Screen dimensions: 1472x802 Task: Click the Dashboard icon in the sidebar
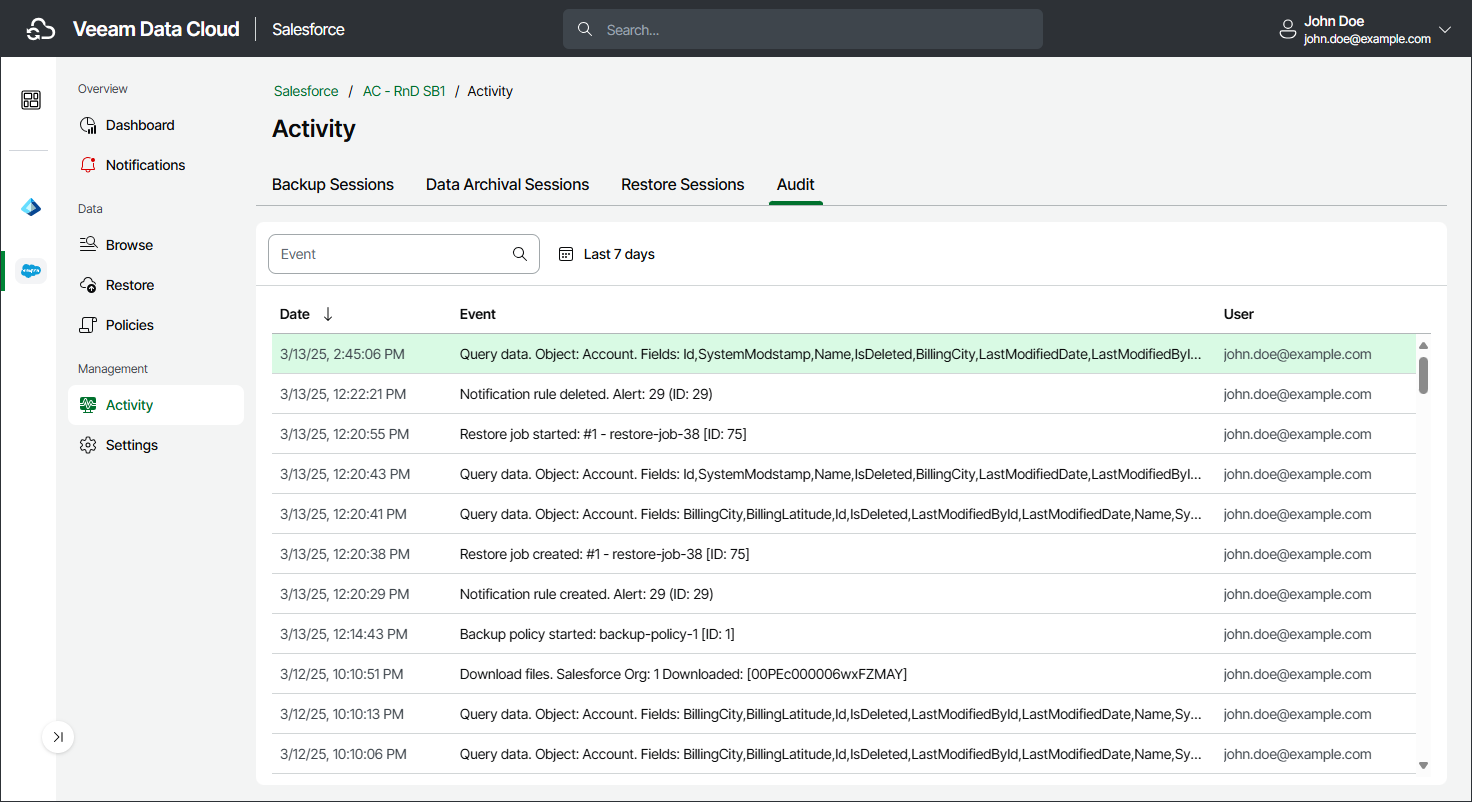click(88, 125)
